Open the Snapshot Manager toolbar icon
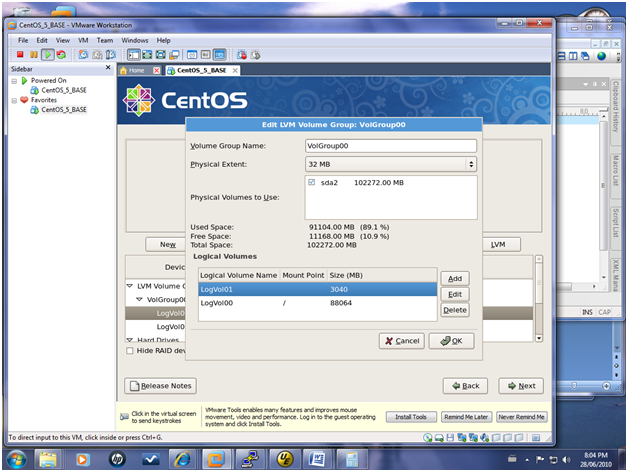 coord(111,54)
